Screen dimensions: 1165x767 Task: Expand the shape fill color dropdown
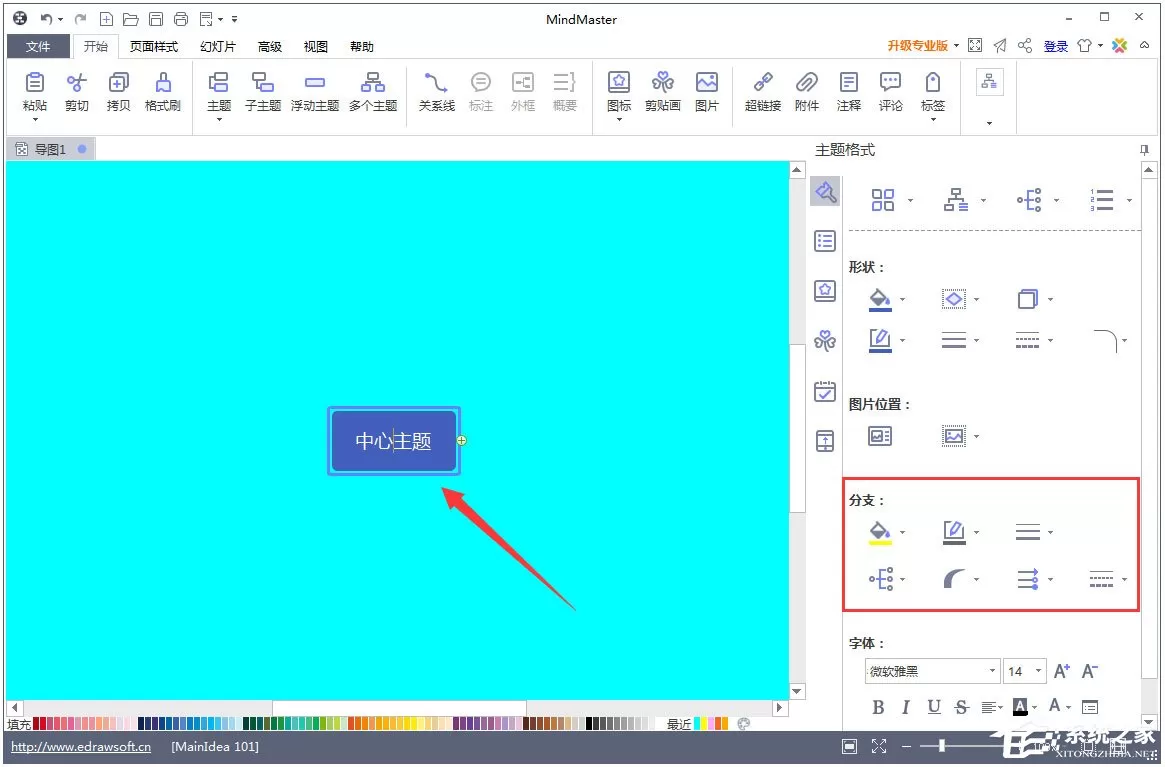(903, 300)
